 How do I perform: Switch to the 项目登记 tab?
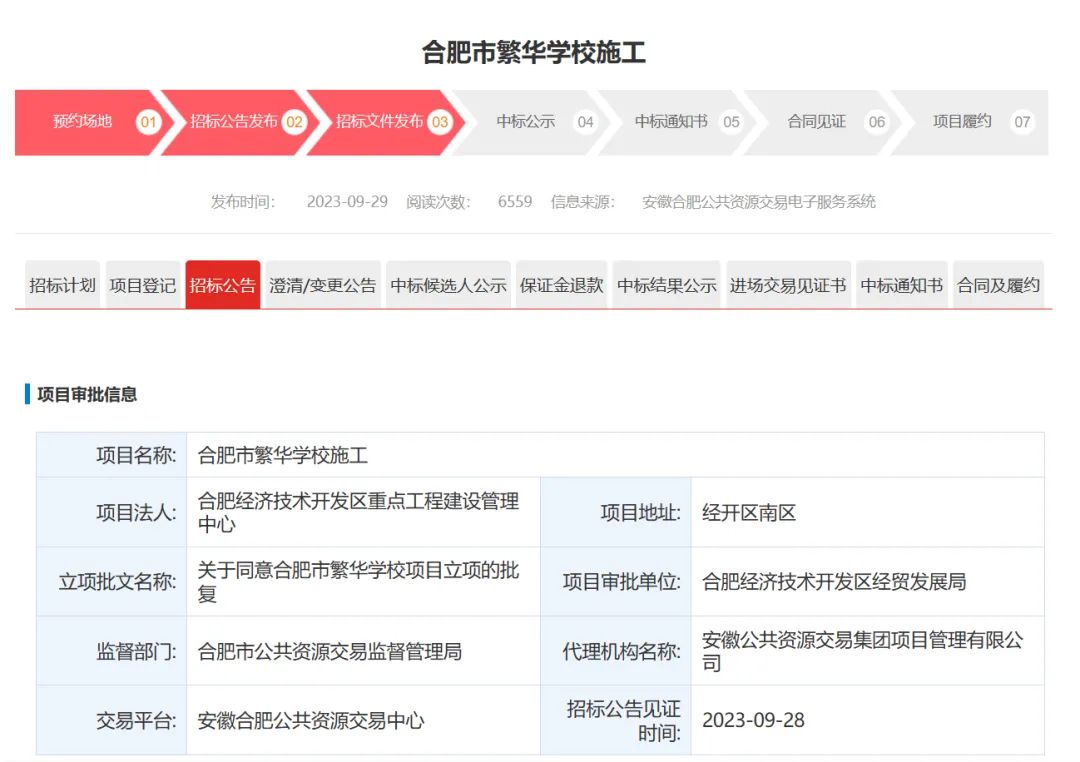coord(143,285)
